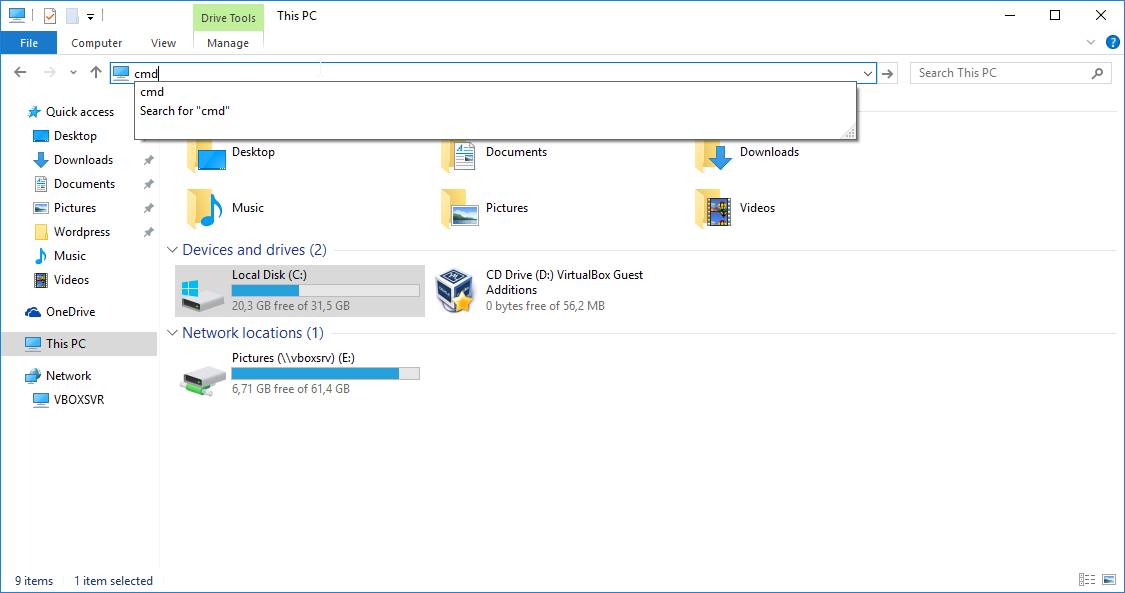Click pin icon next to Wordpress
The height and width of the screenshot is (593, 1125).
pos(149,232)
